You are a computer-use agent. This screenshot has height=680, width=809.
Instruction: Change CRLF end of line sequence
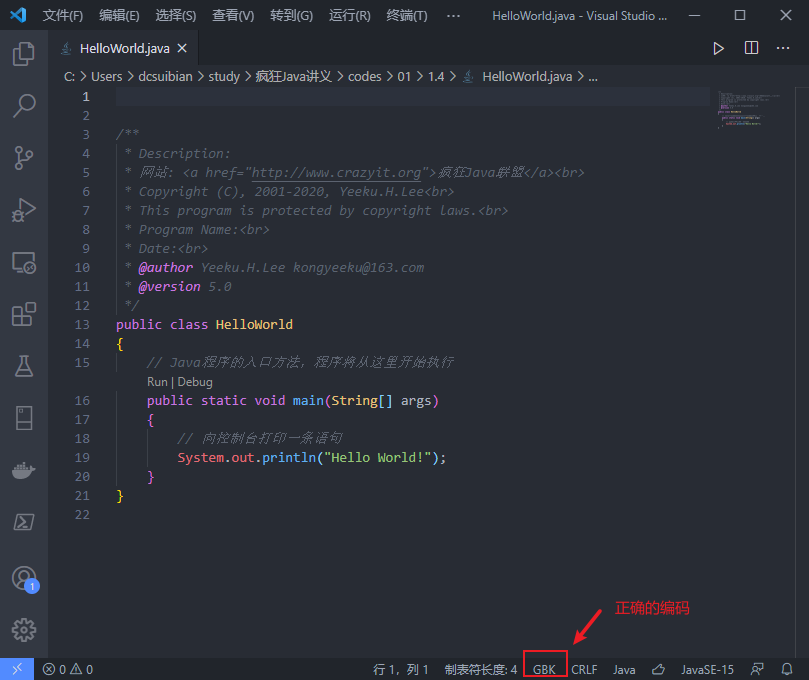tap(584, 669)
